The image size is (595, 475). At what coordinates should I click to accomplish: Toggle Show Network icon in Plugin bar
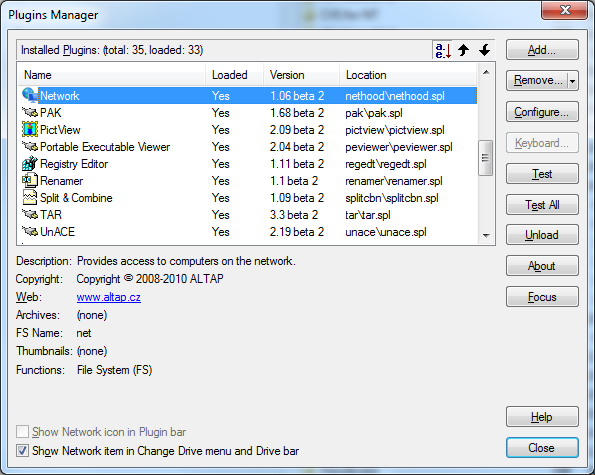click(22, 432)
